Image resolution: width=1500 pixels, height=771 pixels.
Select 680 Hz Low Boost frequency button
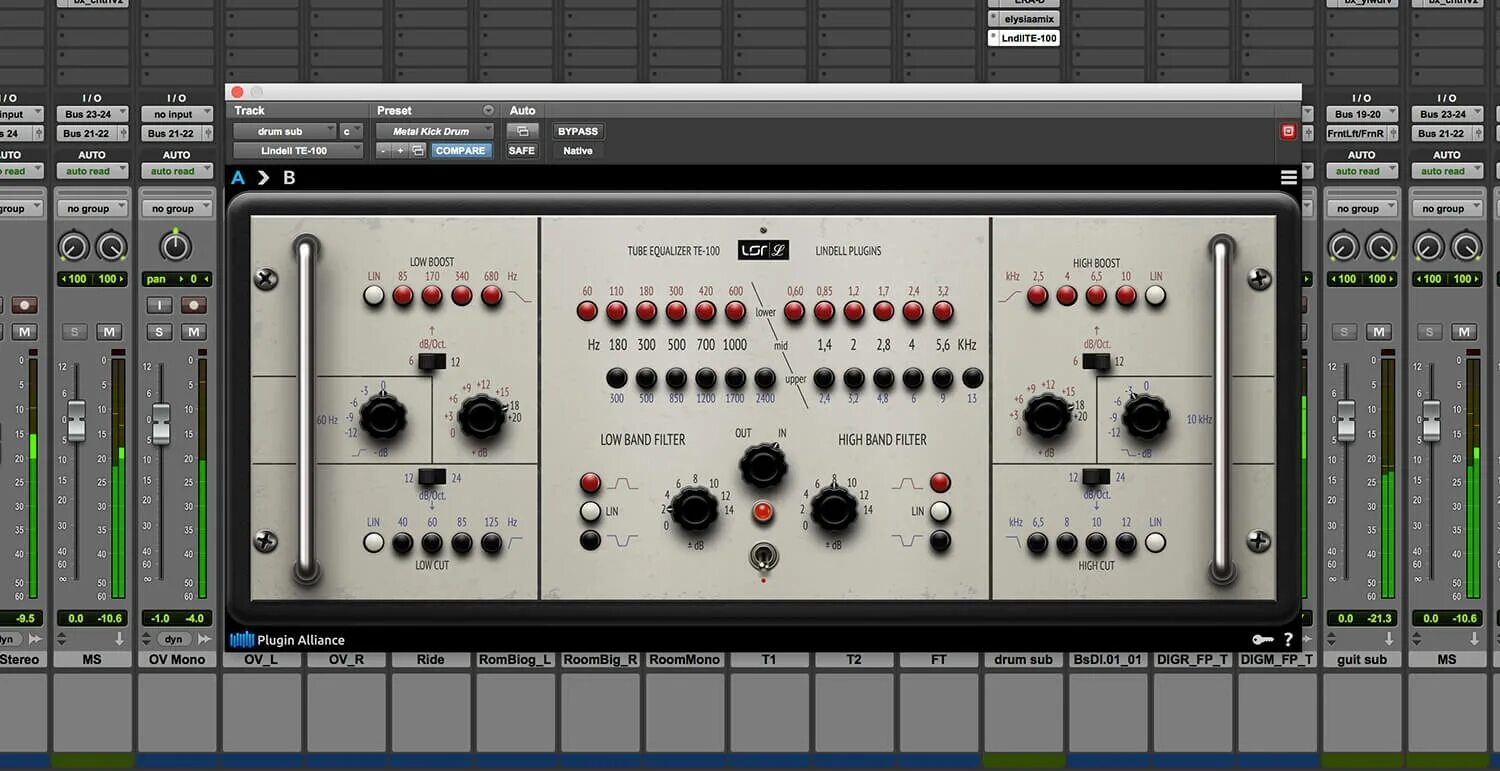coord(491,295)
